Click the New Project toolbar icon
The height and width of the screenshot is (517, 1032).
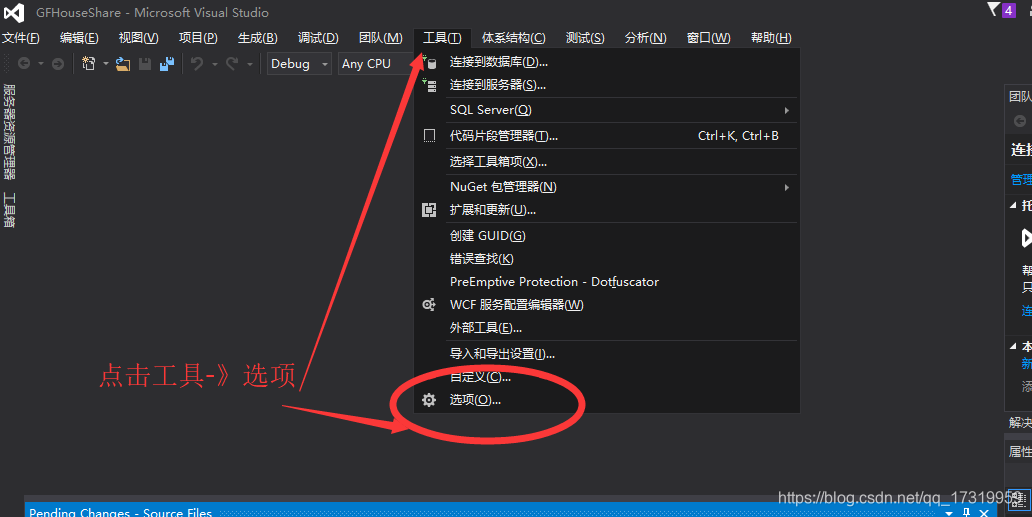coord(88,63)
